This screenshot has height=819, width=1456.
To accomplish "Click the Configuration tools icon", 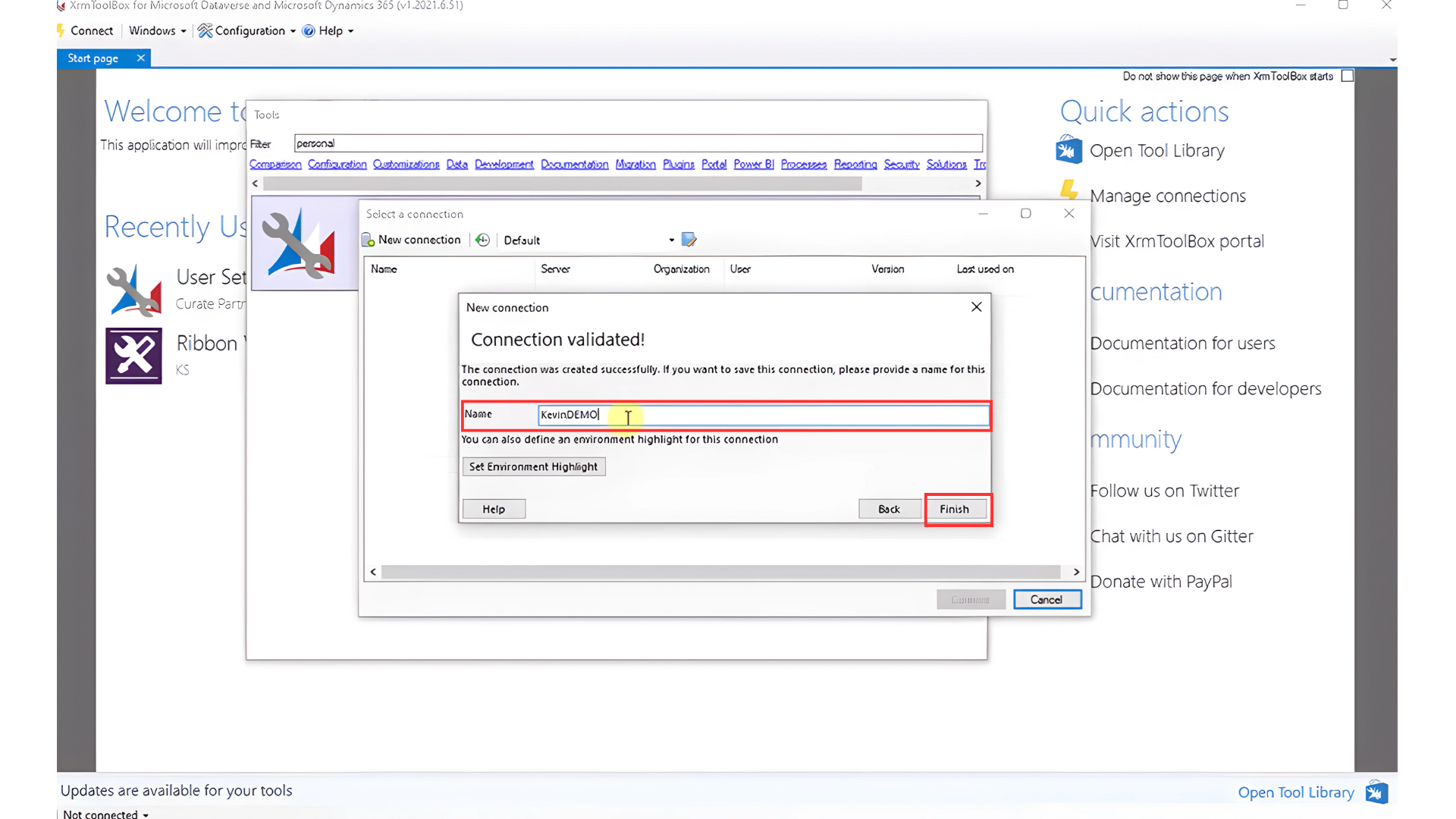I will [x=205, y=31].
